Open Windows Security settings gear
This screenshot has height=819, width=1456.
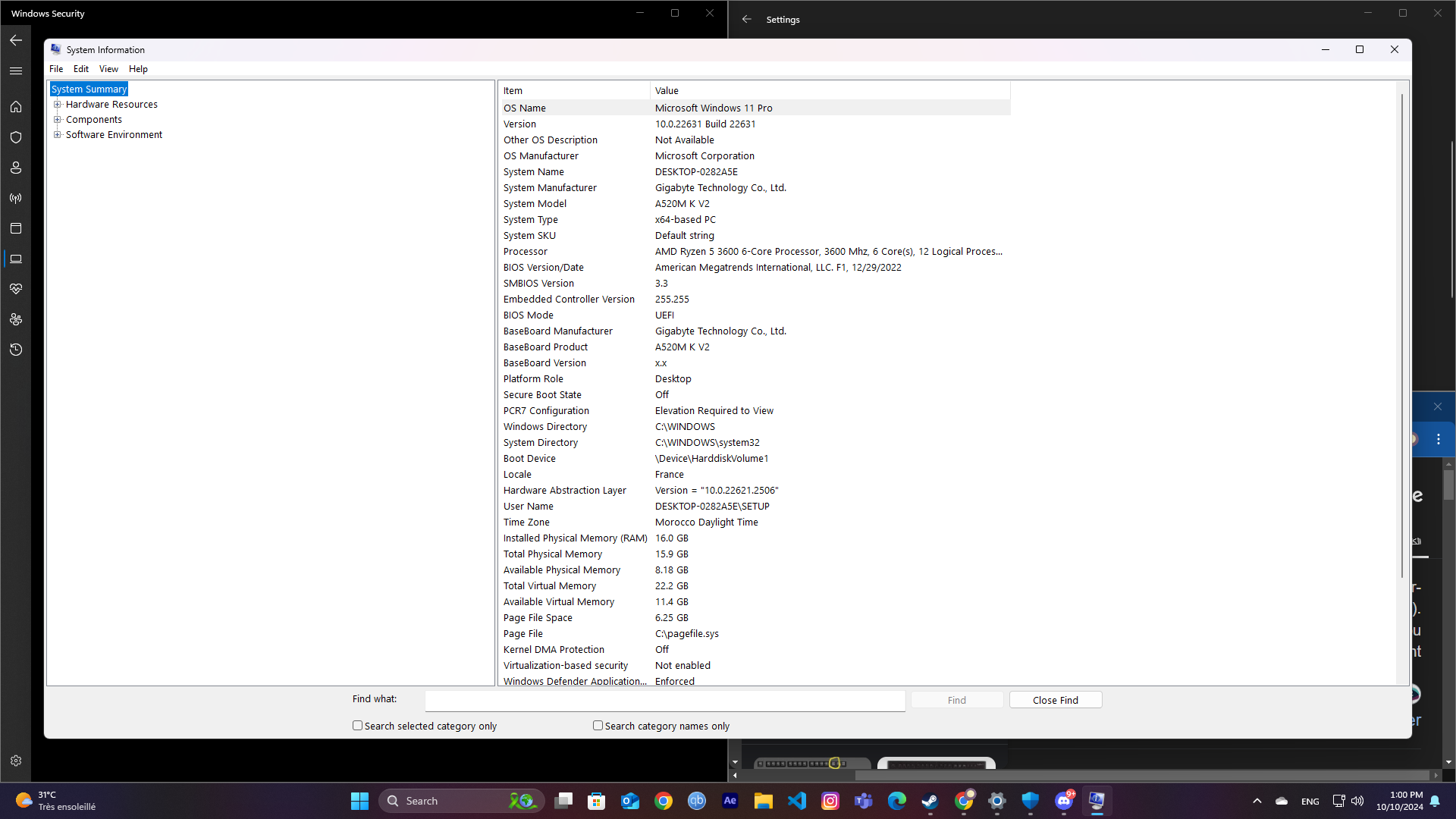[x=16, y=761]
